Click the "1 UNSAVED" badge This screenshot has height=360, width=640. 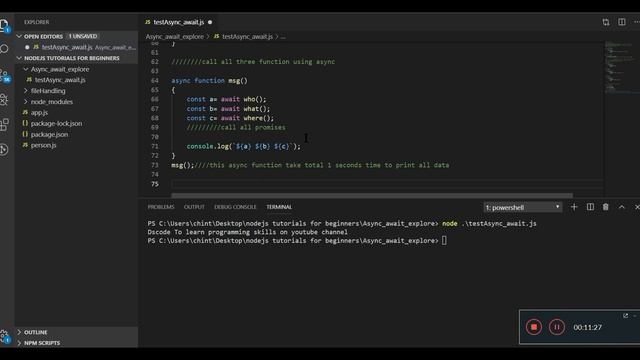(x=83, y=36)
